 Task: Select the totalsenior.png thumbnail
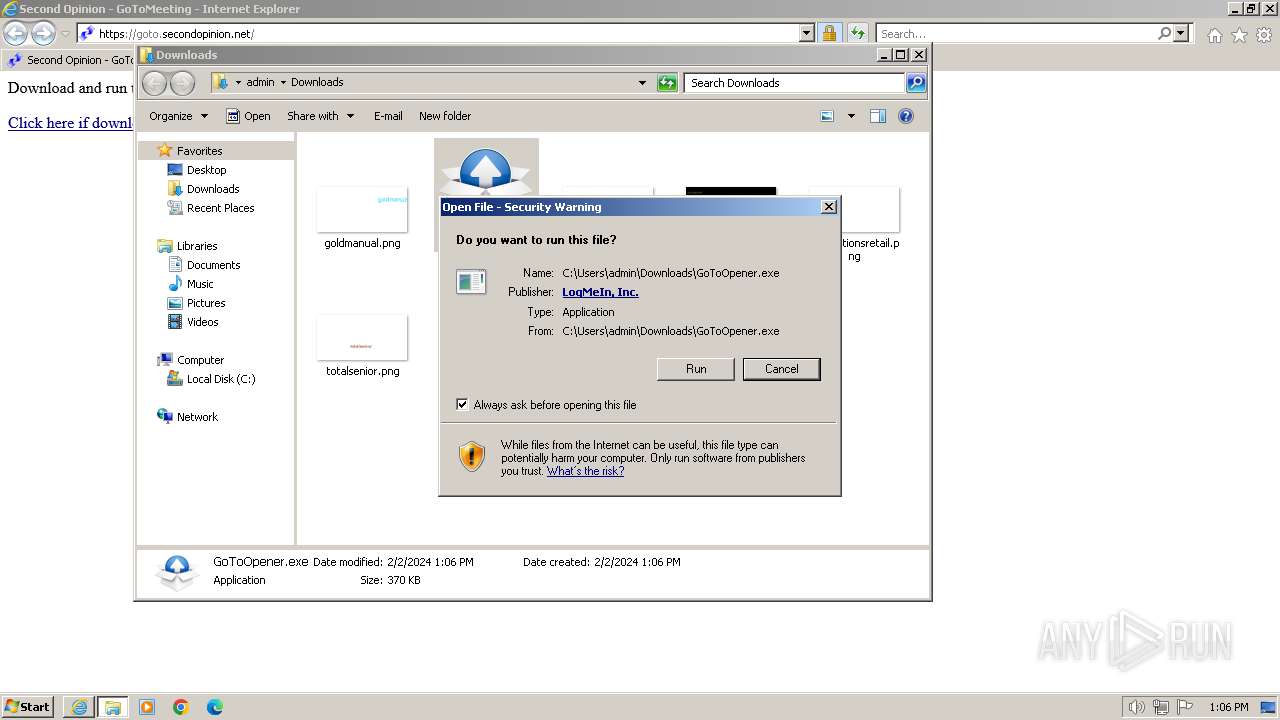click(x=362, y=338)
